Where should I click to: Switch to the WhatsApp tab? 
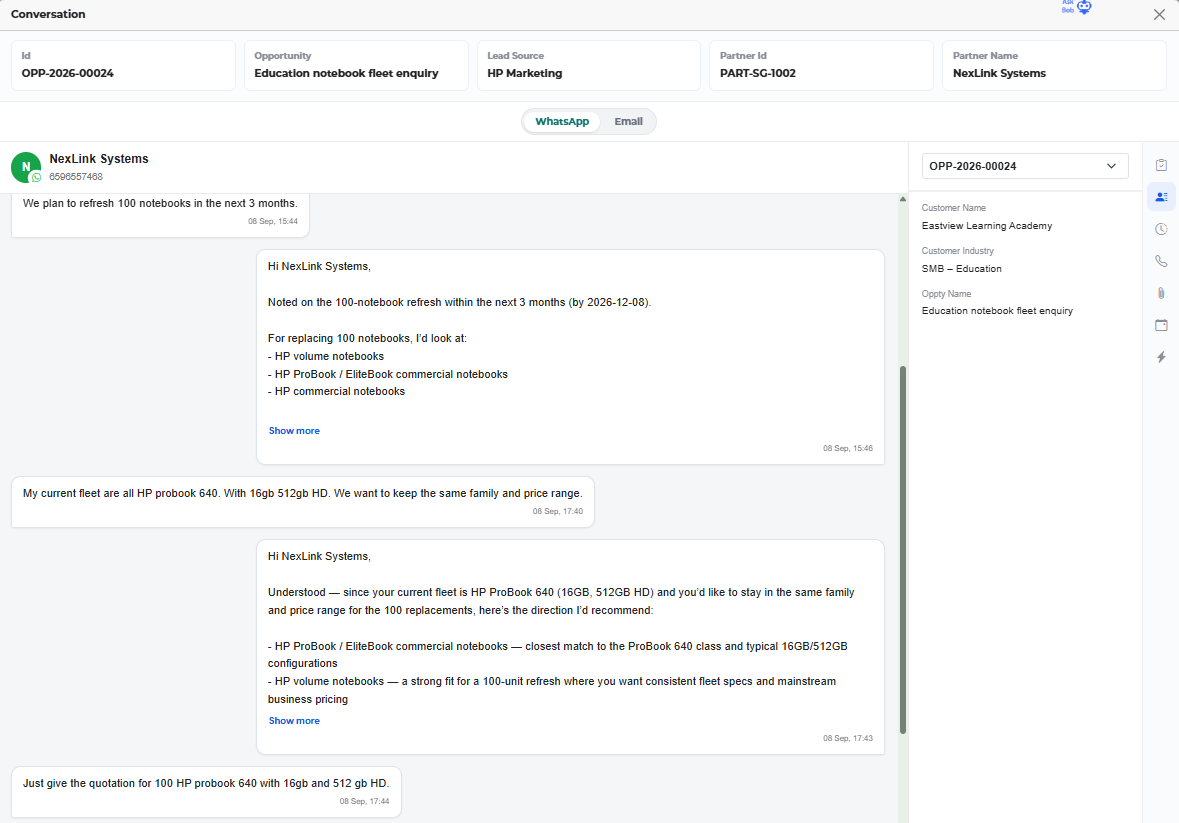point(562,122)
